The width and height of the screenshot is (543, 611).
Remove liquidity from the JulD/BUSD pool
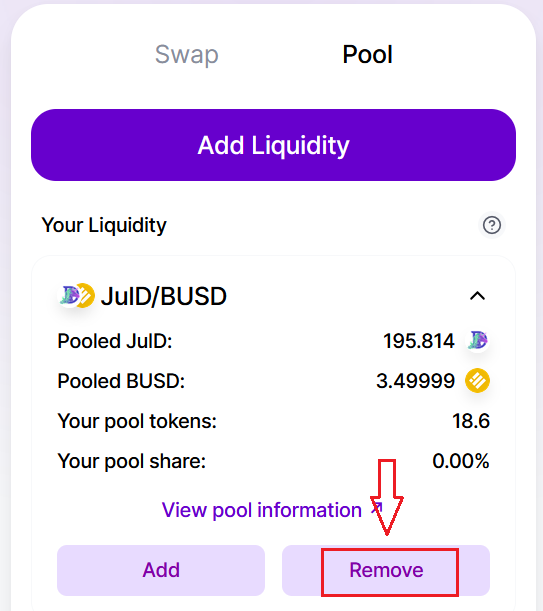pos(386,570)
